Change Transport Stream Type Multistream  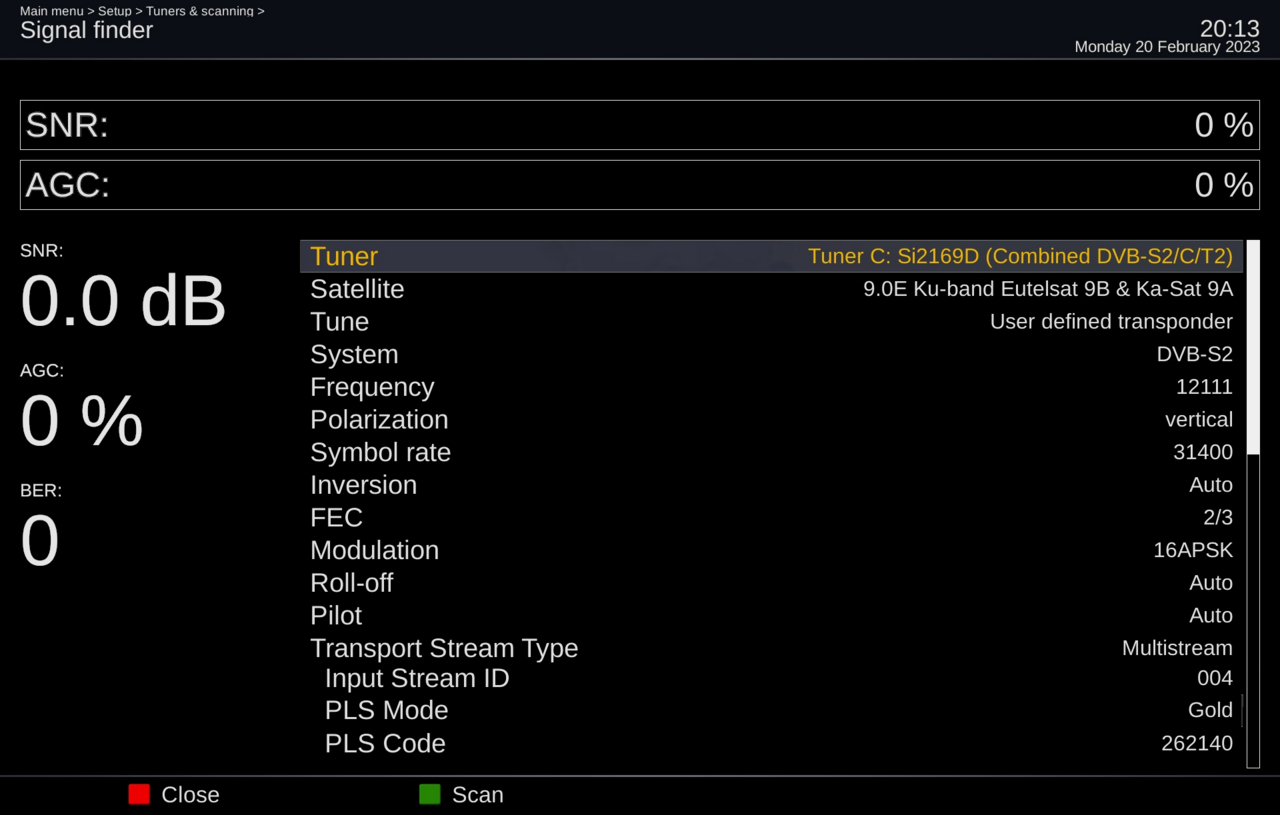[770, 648]
